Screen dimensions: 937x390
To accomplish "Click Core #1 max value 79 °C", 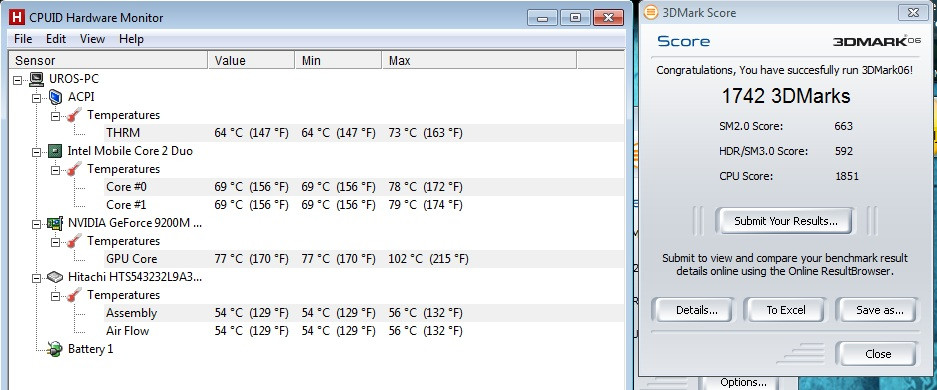I will pos(425,205).
